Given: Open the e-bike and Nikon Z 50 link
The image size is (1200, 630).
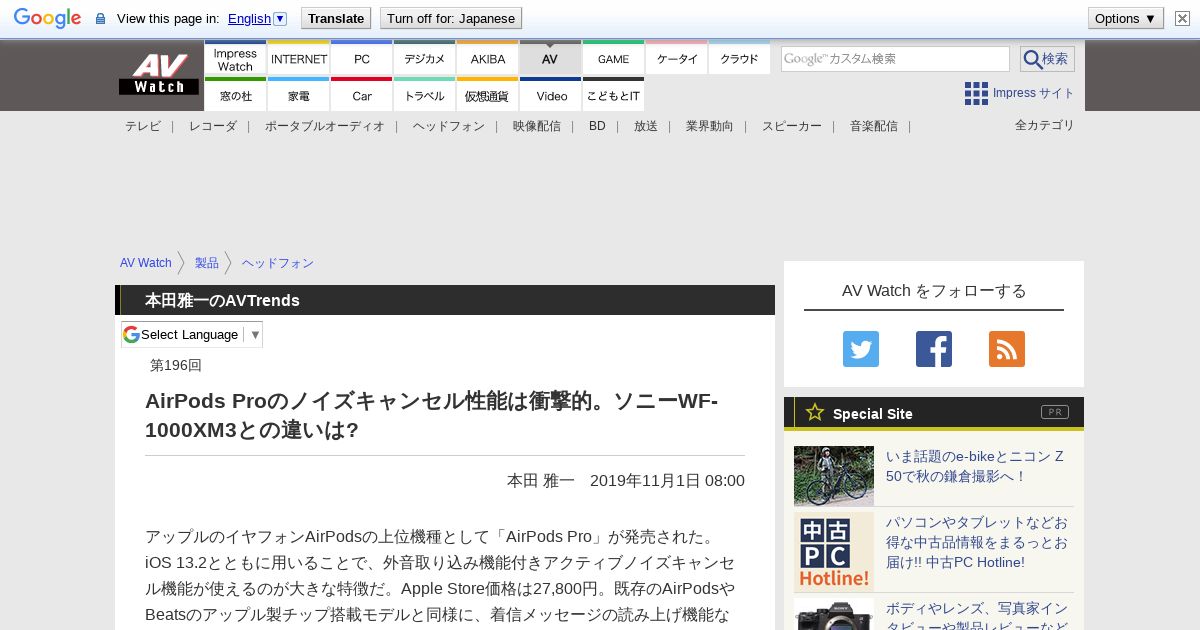Looking at the screenshot, I should coord(975,466).
